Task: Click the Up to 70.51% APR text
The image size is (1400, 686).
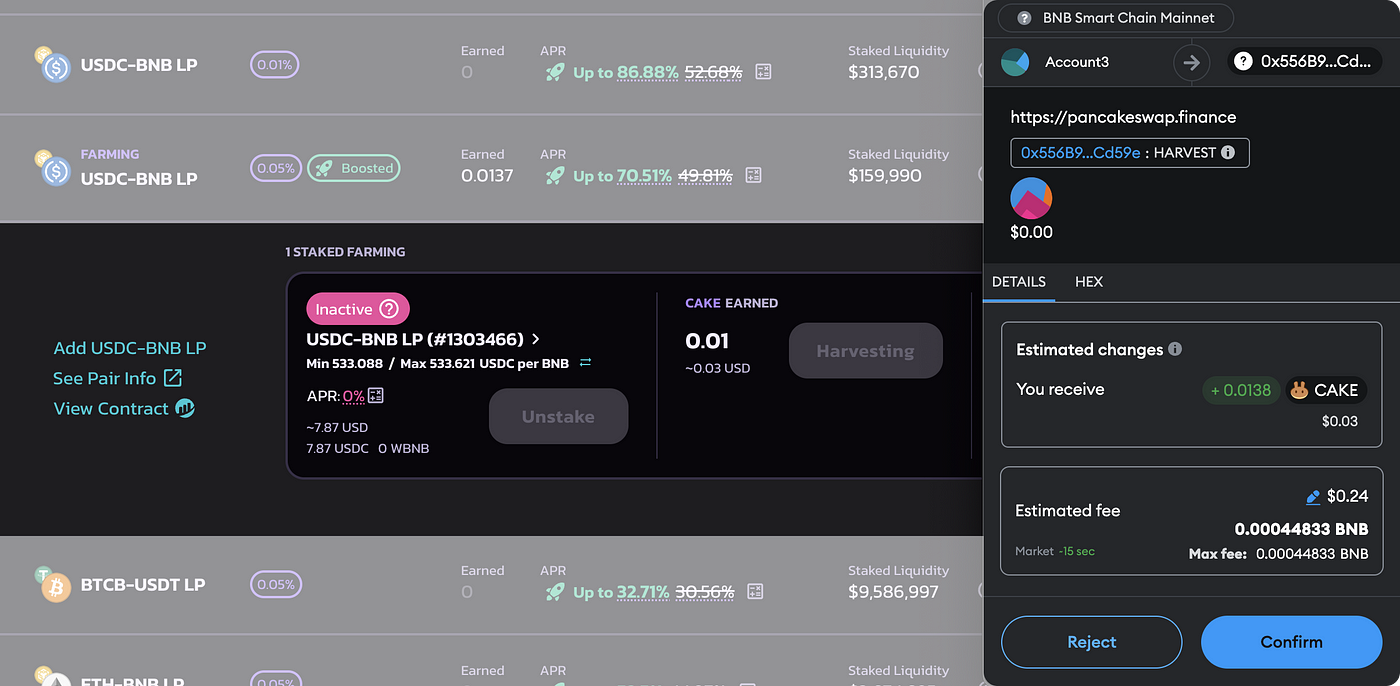Action: coord(622,176)
